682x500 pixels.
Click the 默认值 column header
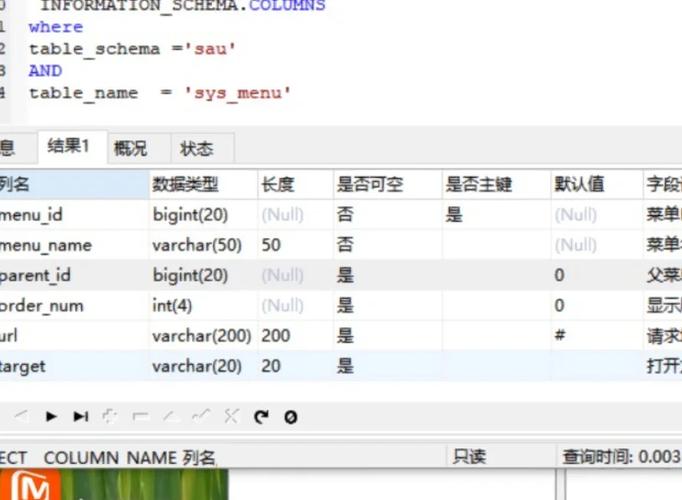coord(579,184)
